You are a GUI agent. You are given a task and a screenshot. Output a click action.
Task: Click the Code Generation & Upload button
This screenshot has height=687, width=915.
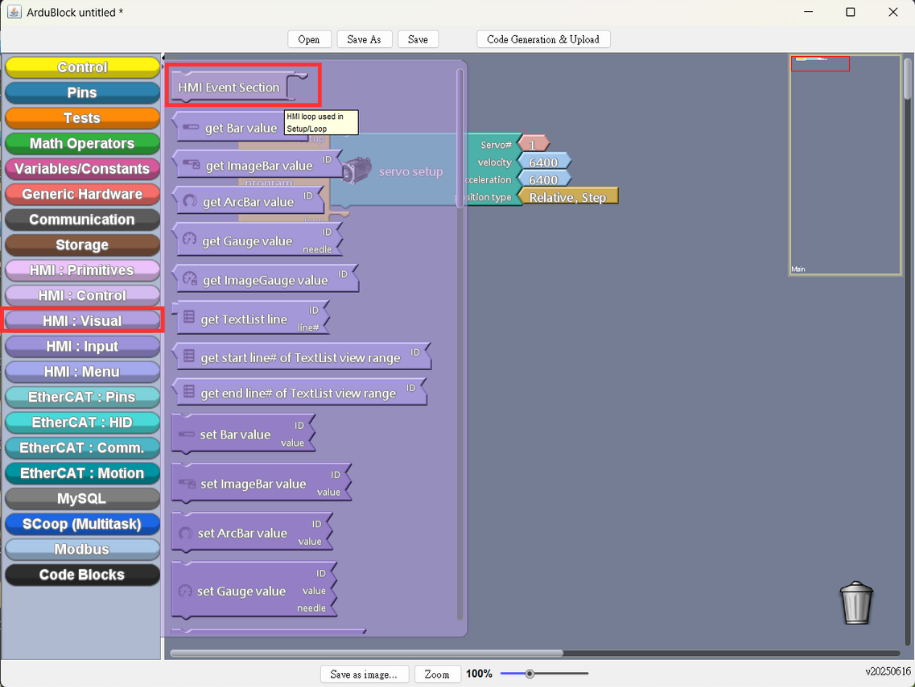point(543,39)
